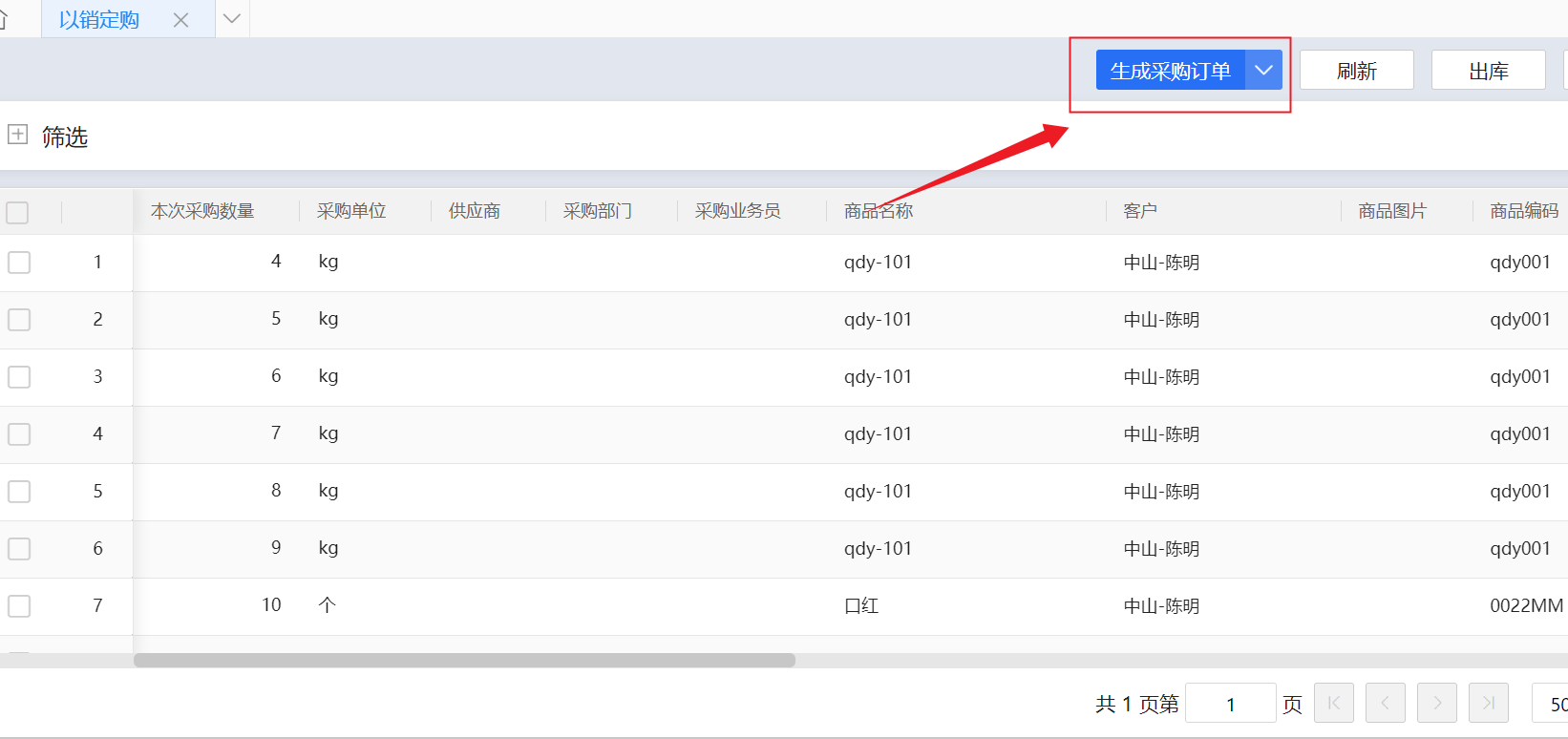Jump to the last page icon

pyautogui.click(x=1488, y=704)
